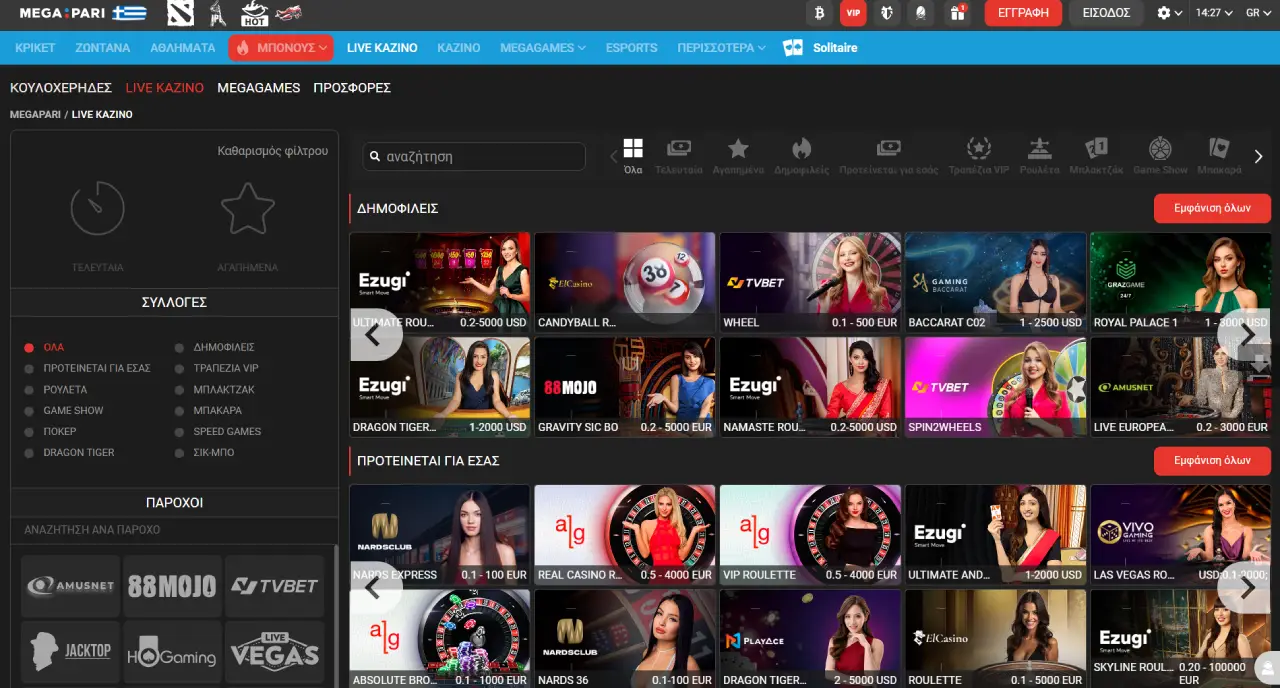Viewport: 1280px width, 688px height.
Task: Open the ΚΑΖΙΝΟ menu item
Action: click(x=458, y=48)
